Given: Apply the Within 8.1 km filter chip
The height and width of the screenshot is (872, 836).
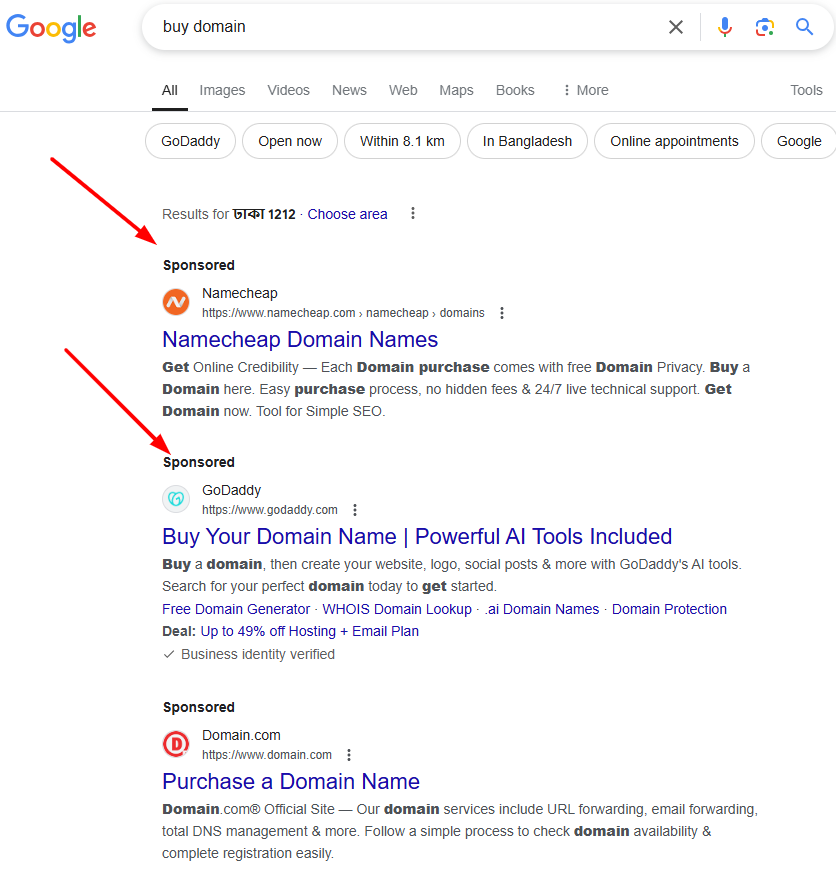Looking at the screenshot, I should (402, 141).
